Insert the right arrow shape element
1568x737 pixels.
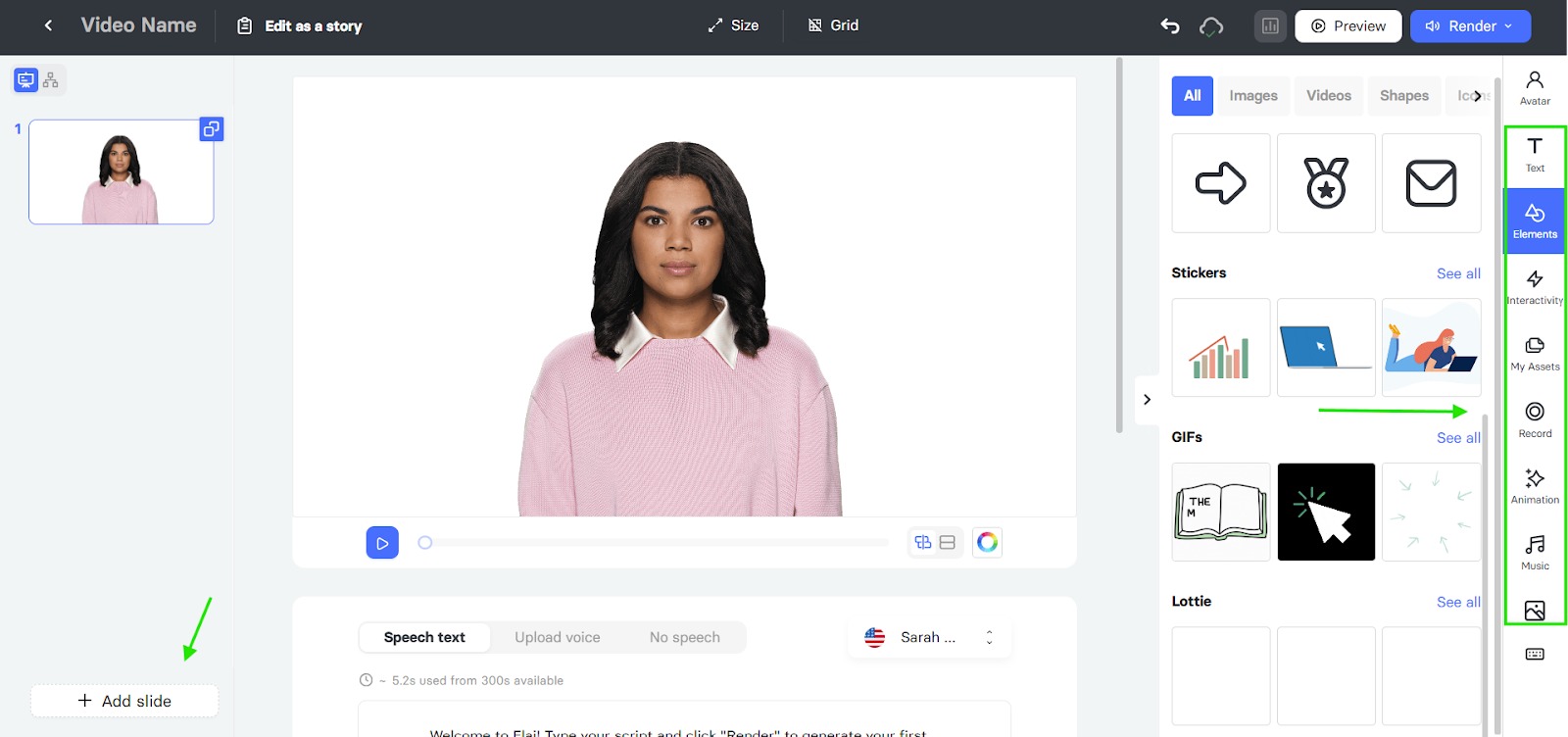[1221, 183]
